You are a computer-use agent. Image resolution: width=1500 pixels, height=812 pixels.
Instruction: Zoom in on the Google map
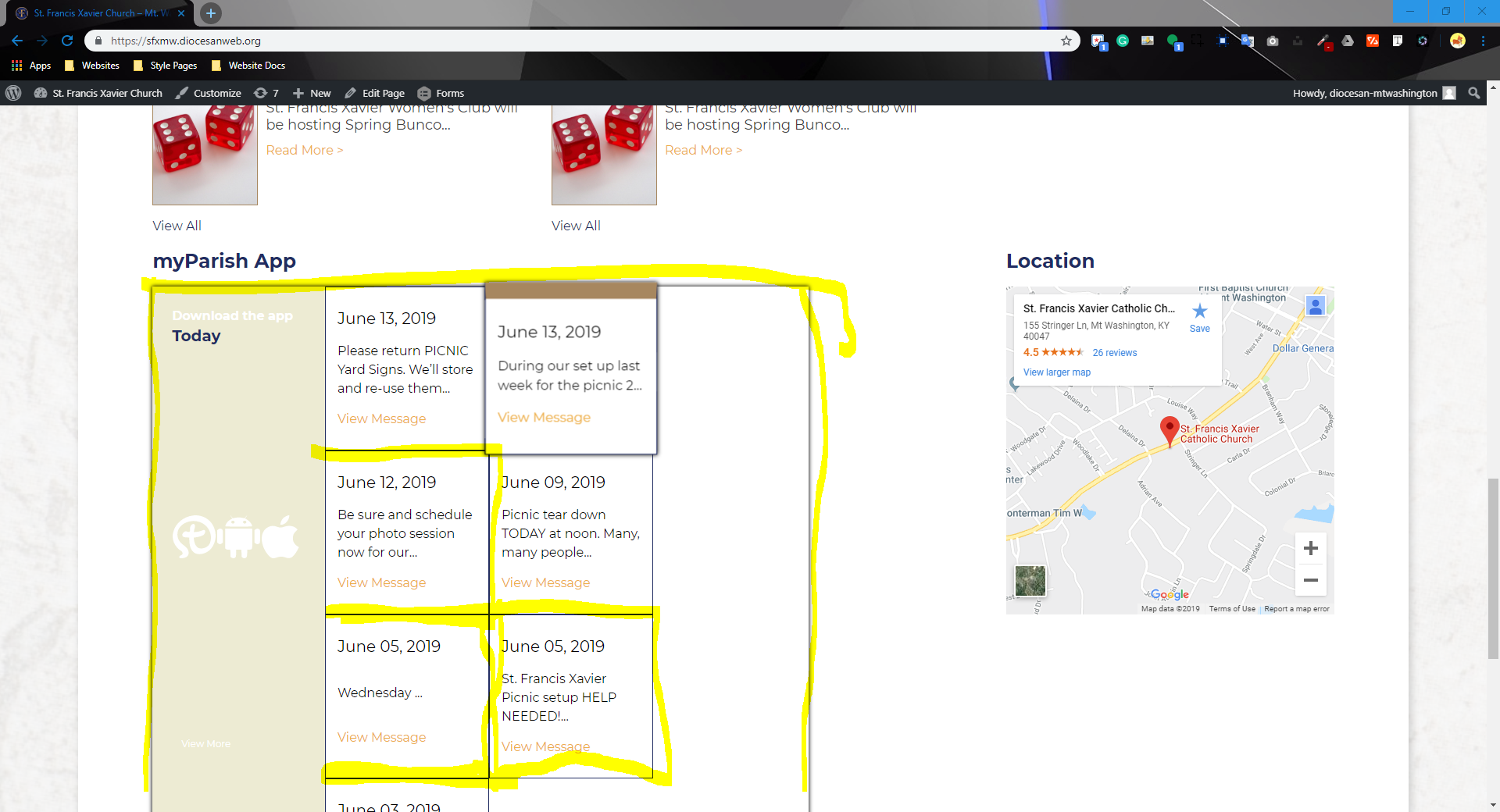tap(1310, 548)
